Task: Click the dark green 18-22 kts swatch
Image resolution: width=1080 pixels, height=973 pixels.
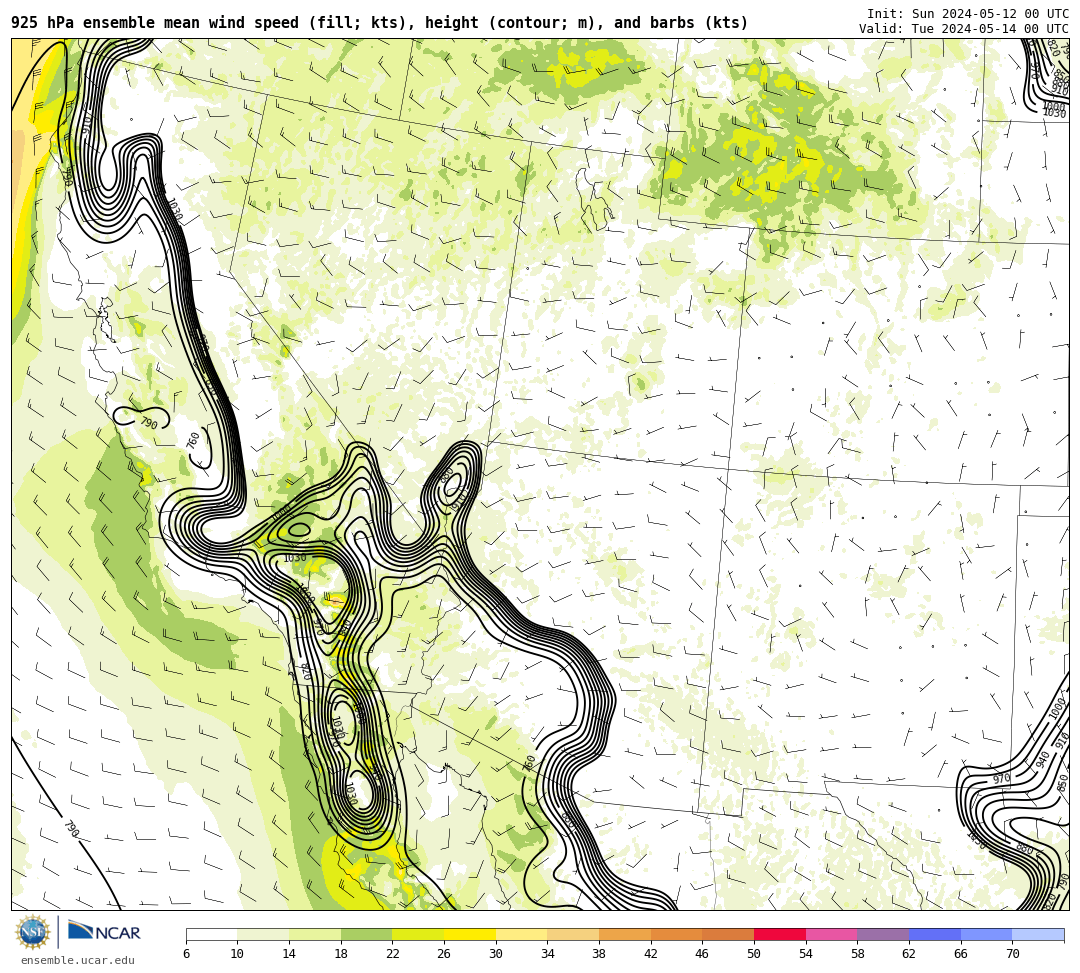Action: [366, 934]
